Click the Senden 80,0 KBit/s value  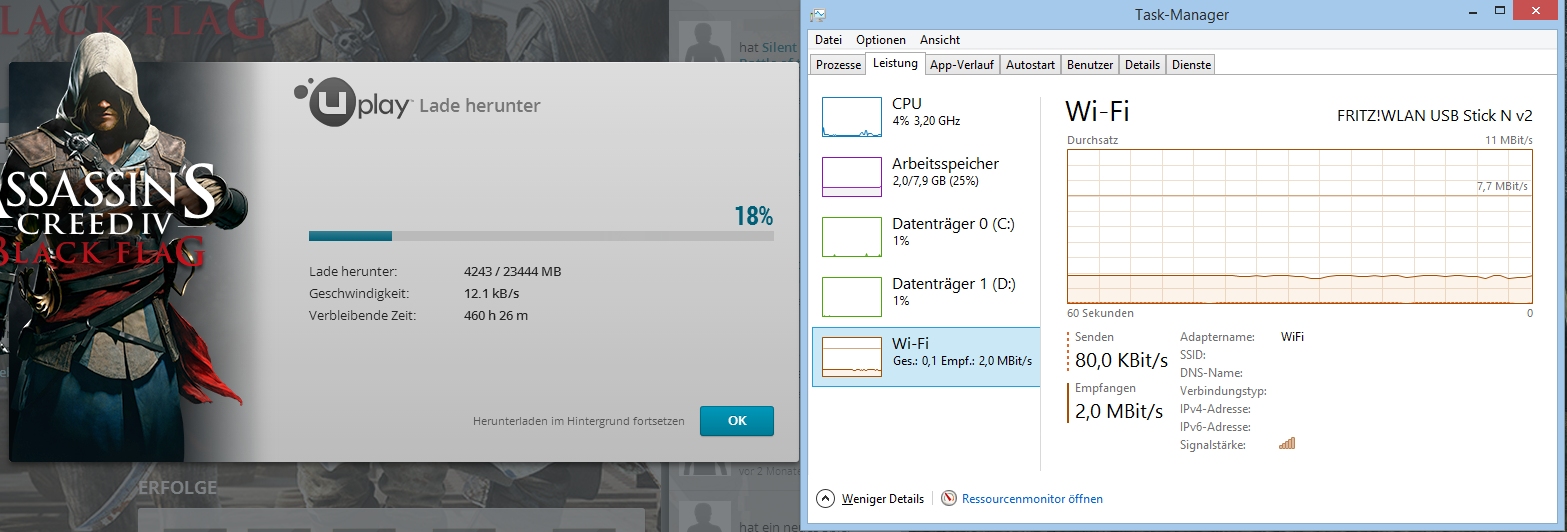[1121, 360]
